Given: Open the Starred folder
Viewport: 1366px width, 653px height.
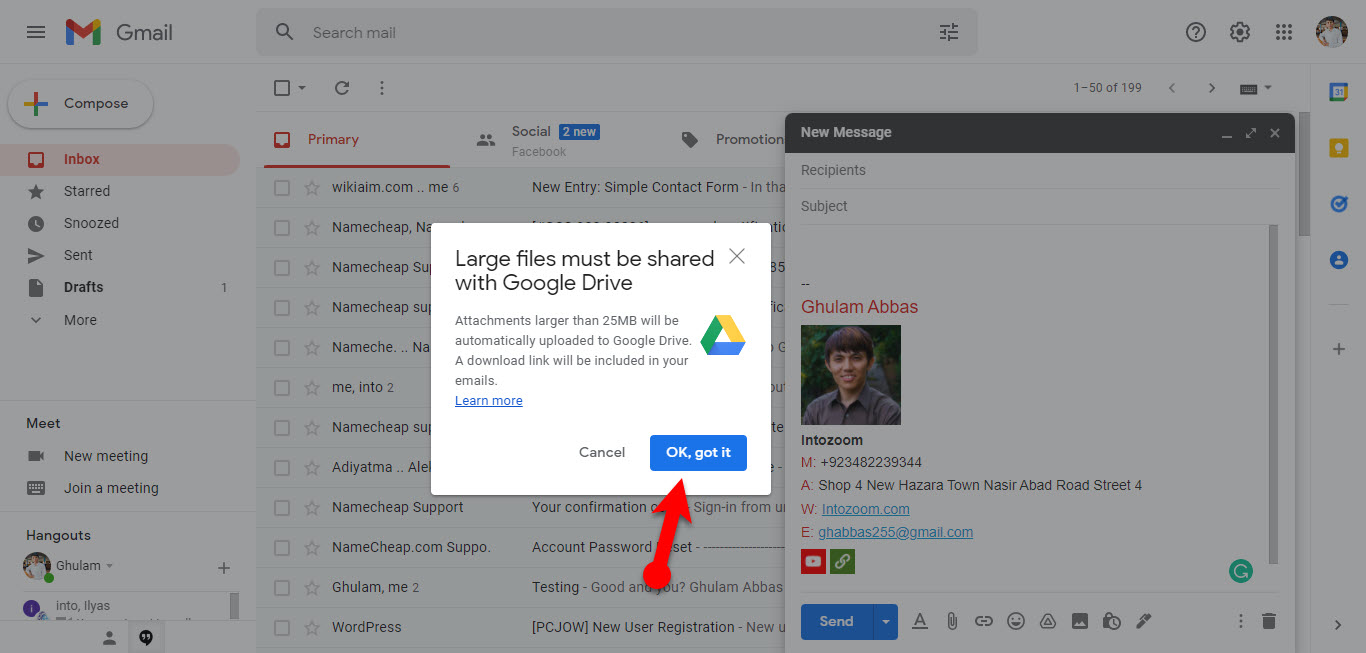Looking at the screenshot, I should pyautogui.click(x=120, y=191).
